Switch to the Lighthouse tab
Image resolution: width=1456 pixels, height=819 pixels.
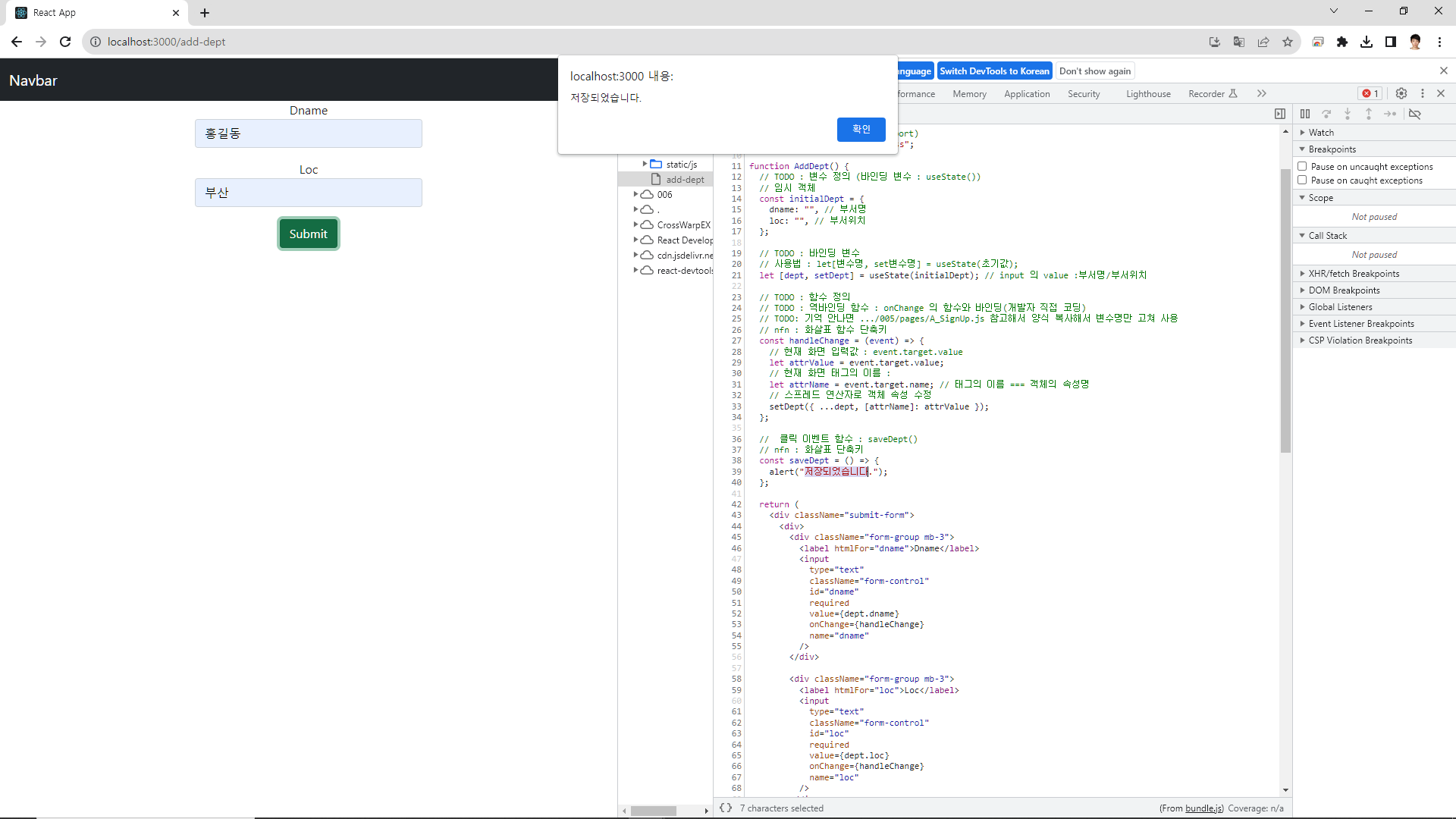pos(1147,94)
